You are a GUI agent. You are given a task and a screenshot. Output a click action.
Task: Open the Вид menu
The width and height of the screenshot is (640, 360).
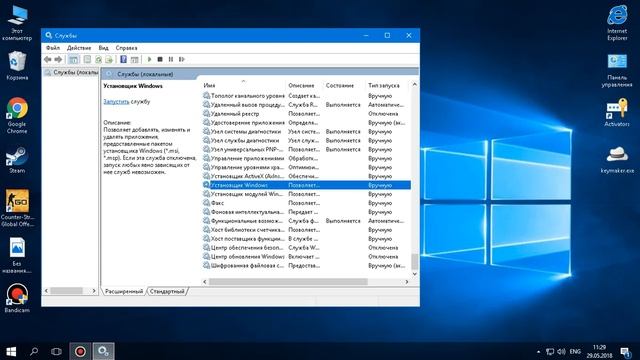click(103, 48)
